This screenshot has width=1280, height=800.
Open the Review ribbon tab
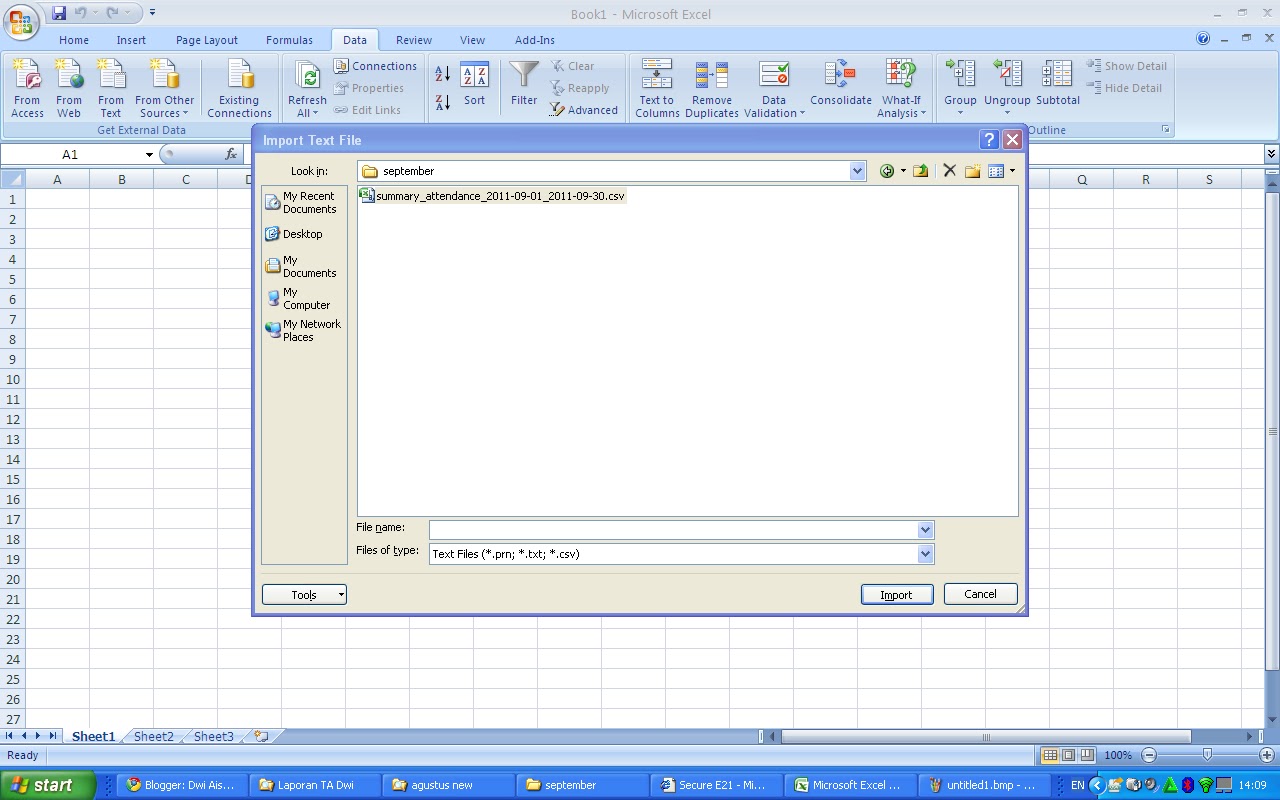point(414,40)
